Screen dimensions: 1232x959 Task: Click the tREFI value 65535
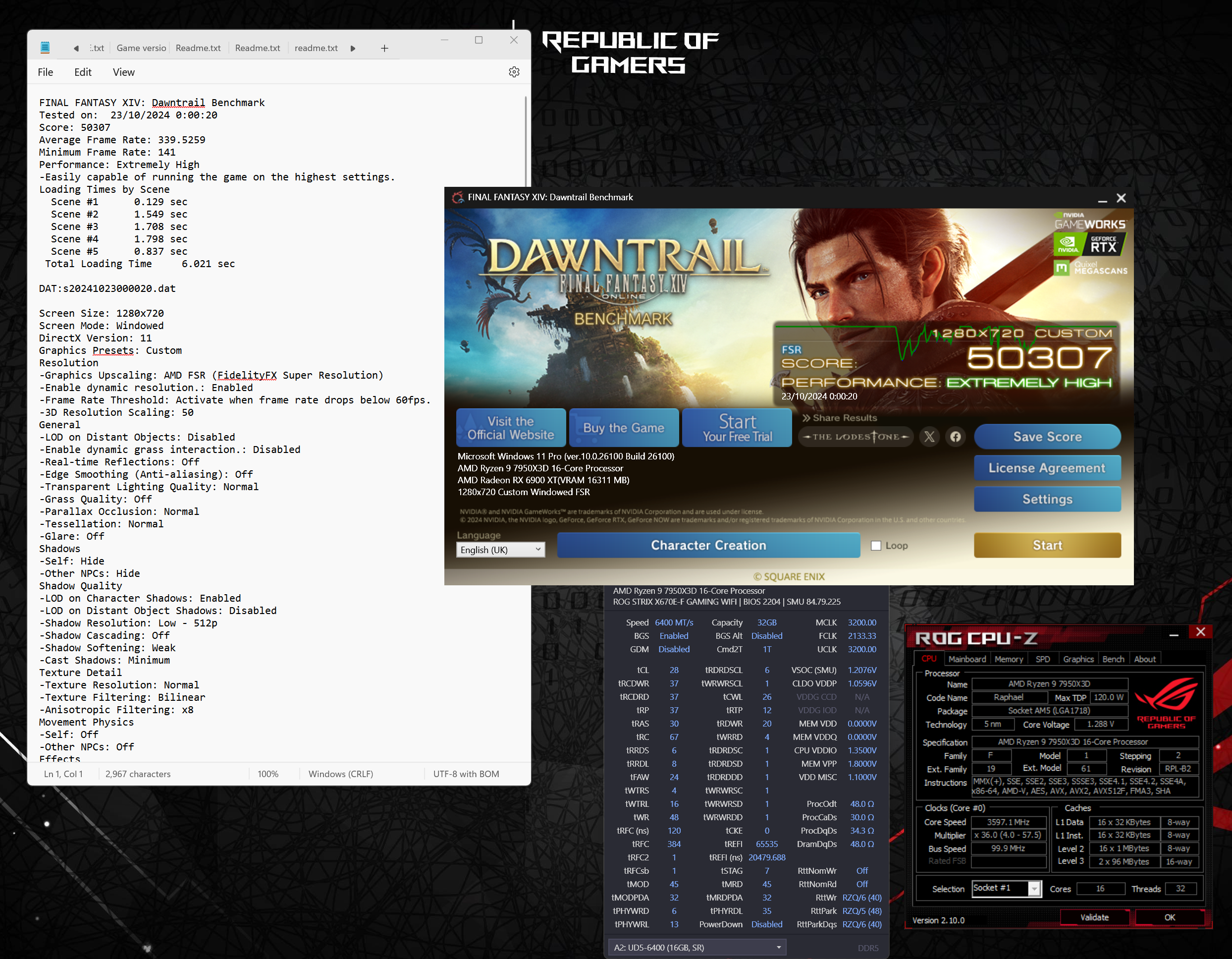pyautogui.click(x=767, y=844)
